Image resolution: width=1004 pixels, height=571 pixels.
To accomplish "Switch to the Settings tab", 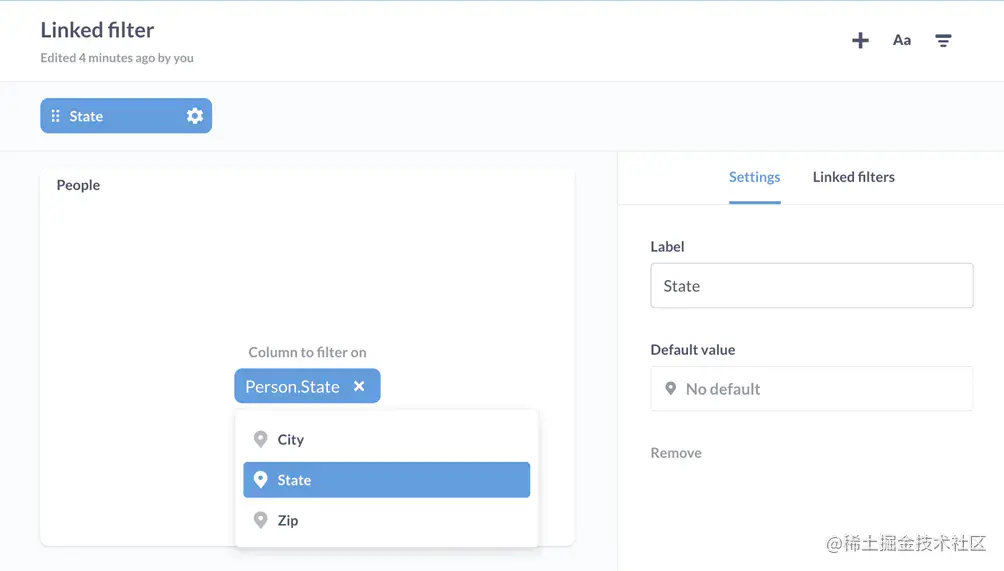I will pyautogui.click(x=754, y=177).
